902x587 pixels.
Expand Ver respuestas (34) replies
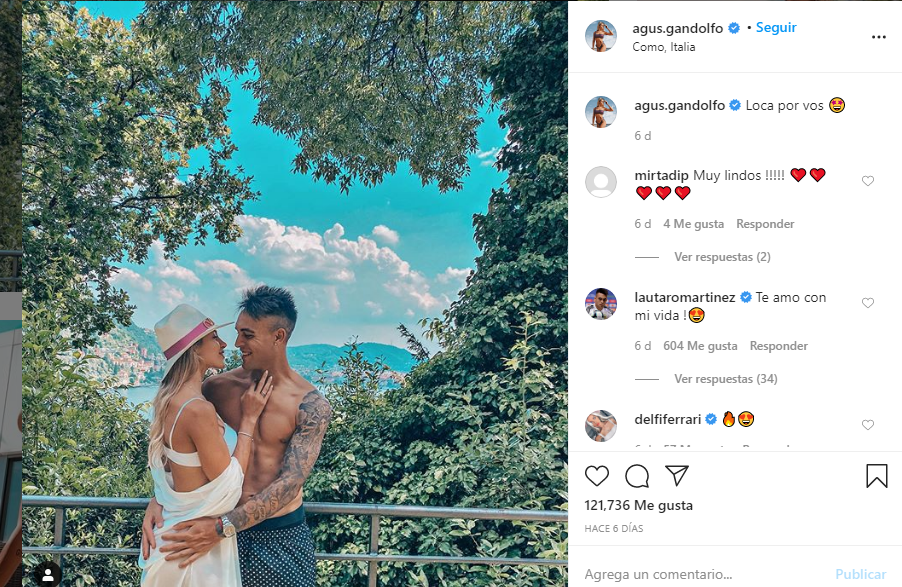coord(725,379)
